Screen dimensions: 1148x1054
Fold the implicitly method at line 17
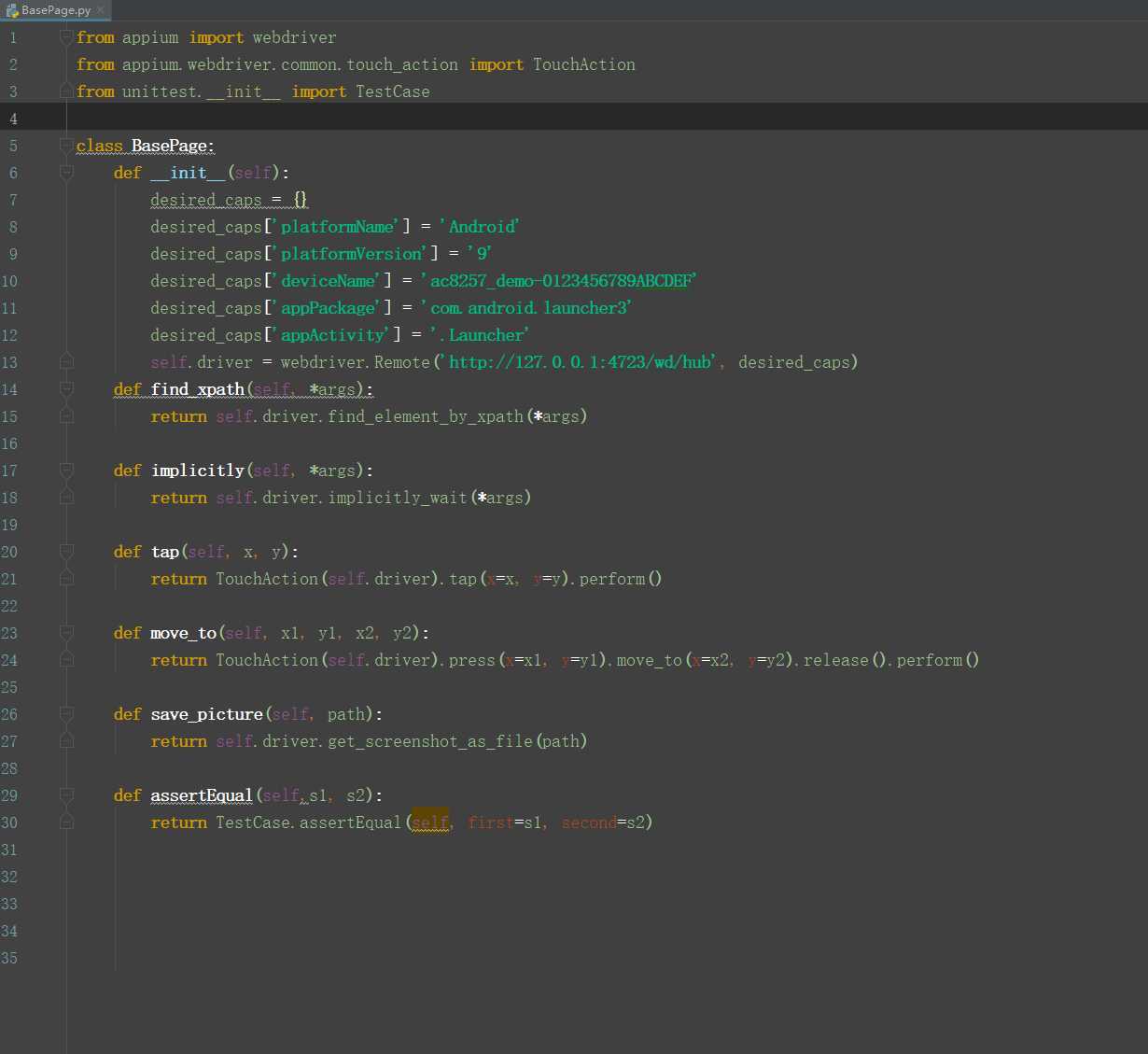pyautogui.click(x=66, y=471)
